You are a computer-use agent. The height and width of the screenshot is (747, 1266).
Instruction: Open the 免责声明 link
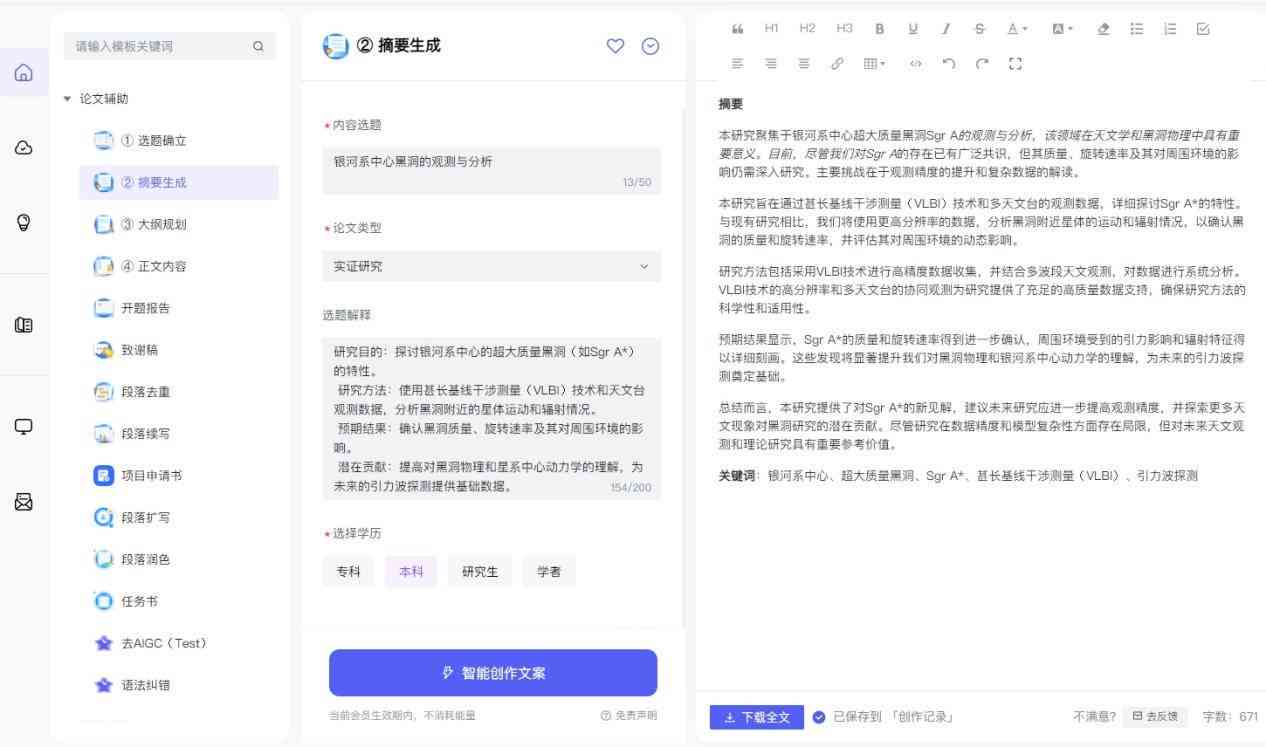coord(629,715)
